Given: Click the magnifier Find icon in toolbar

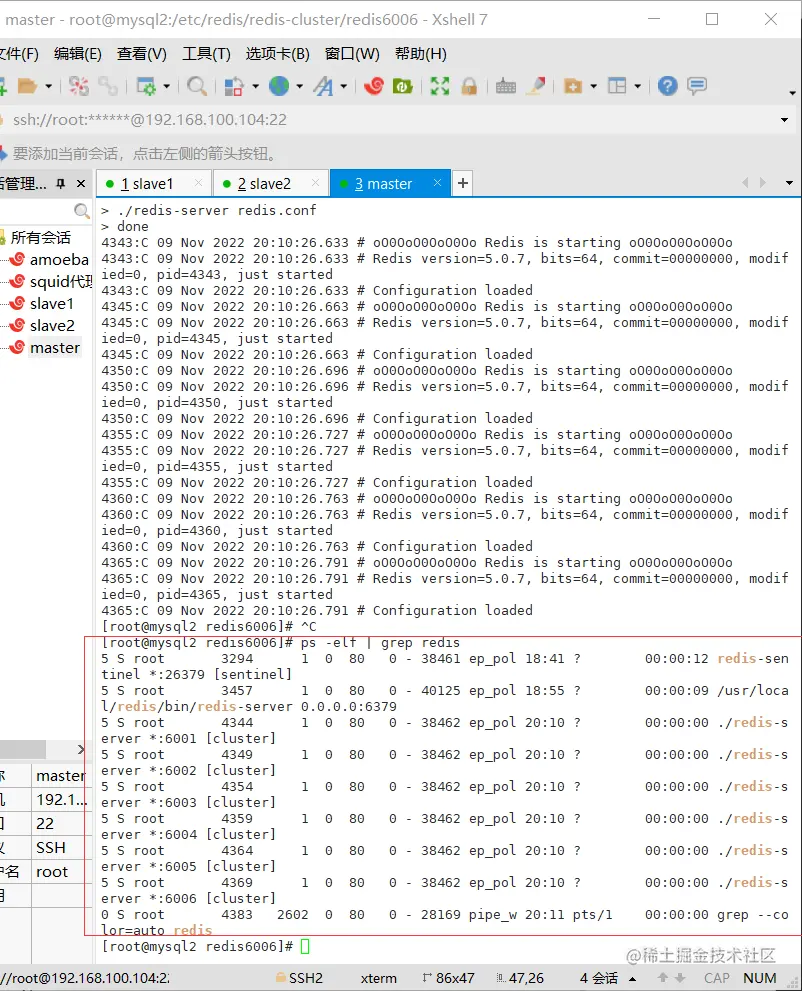Looking at the screenshot, I should click(x=197, y=86).
